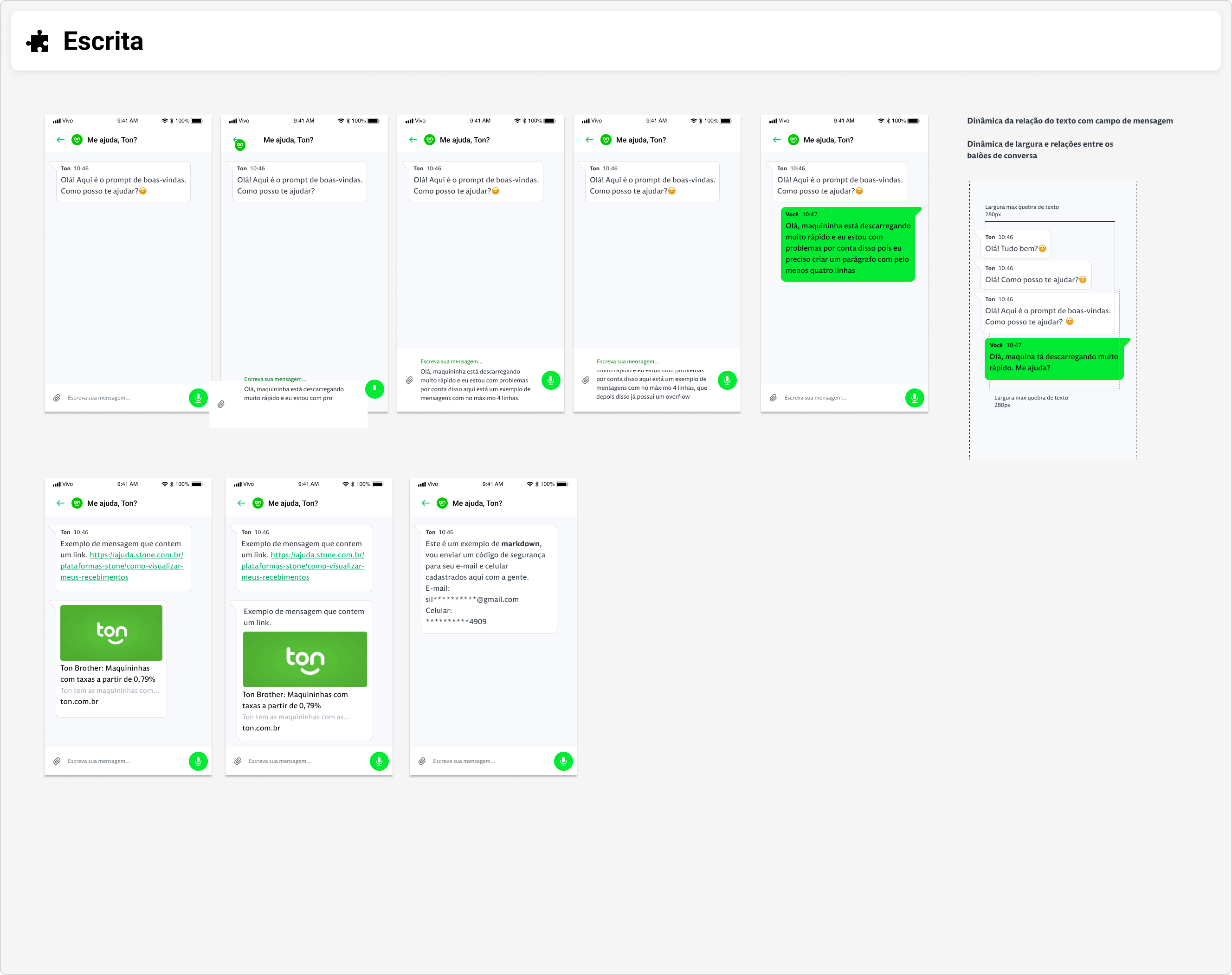The width and height of the screenshot is (1232, 975).
Task: Click the heading "Dinâmica da relação do texto com campo de mensagem"
Action: click(x=1070, y=121)
